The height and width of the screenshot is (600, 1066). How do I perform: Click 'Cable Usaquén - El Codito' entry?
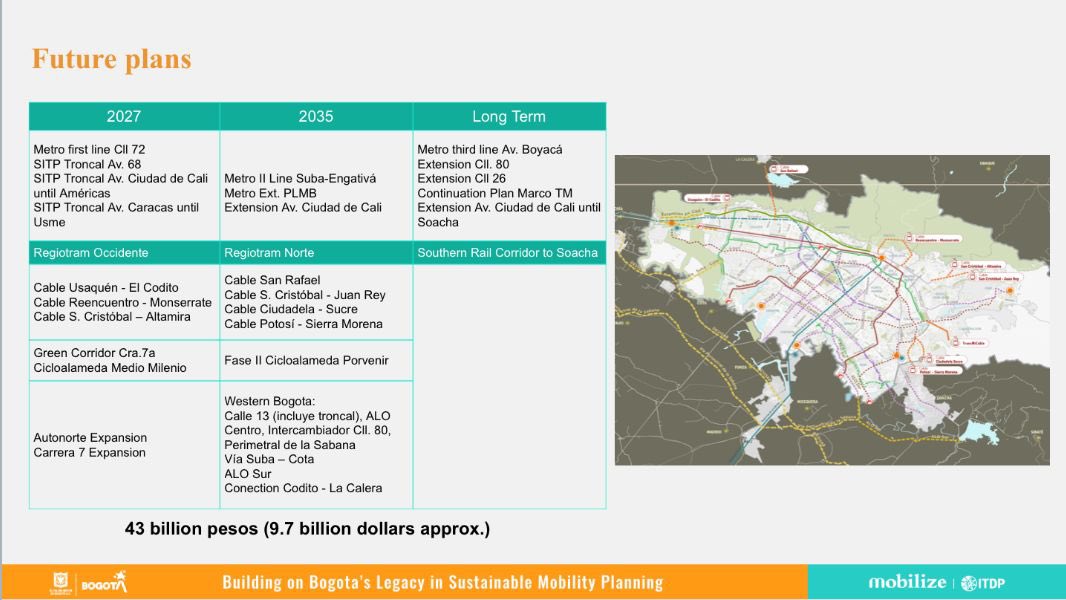pos(106,287)
